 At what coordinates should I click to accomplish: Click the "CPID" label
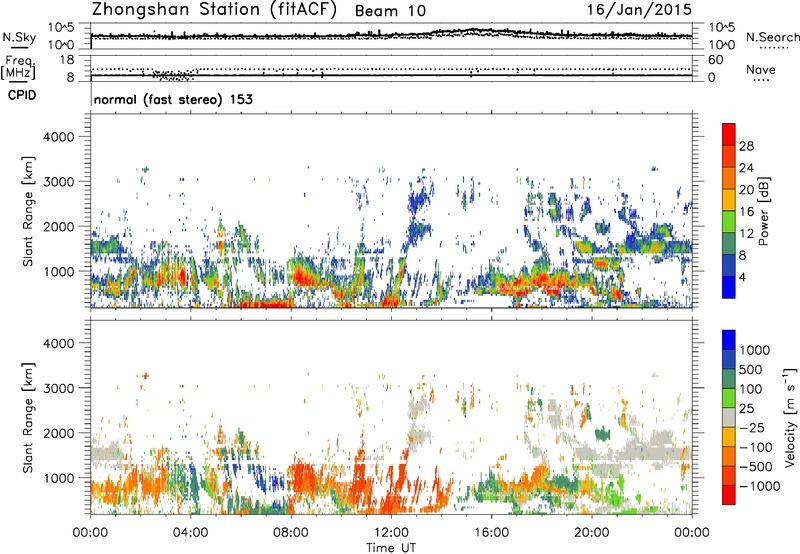tap(22, 95)
